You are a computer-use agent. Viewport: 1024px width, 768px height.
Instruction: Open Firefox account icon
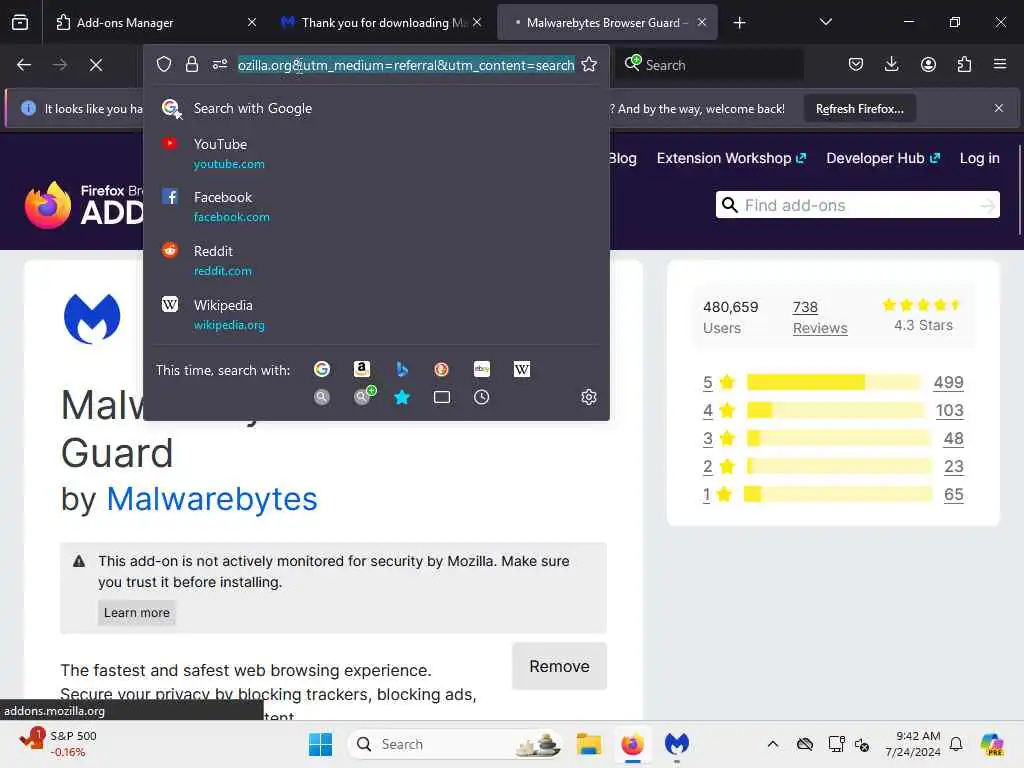point(928,64)
